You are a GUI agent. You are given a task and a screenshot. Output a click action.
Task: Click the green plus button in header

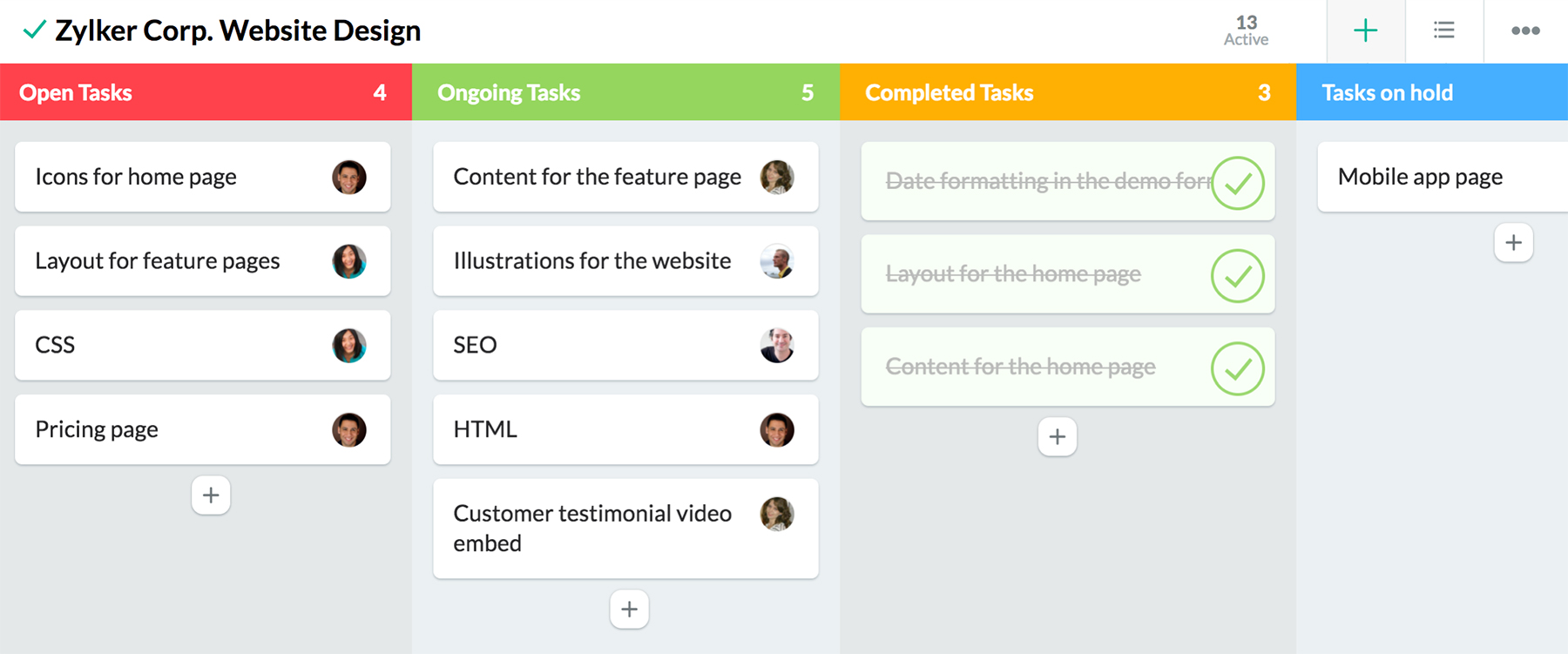pyautogui.click(x=1365, y=31)
